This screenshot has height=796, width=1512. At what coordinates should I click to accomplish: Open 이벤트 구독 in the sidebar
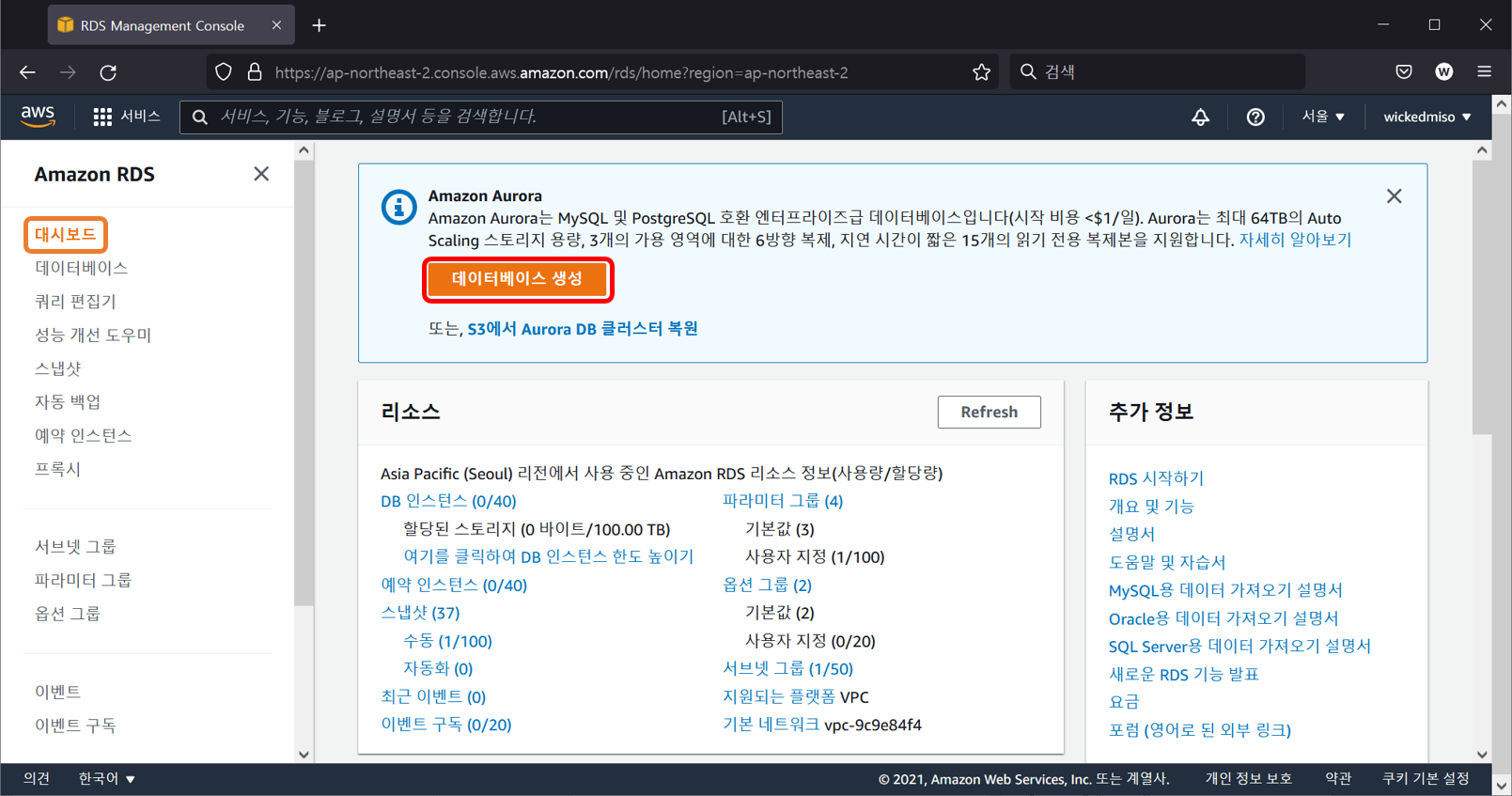75,726
